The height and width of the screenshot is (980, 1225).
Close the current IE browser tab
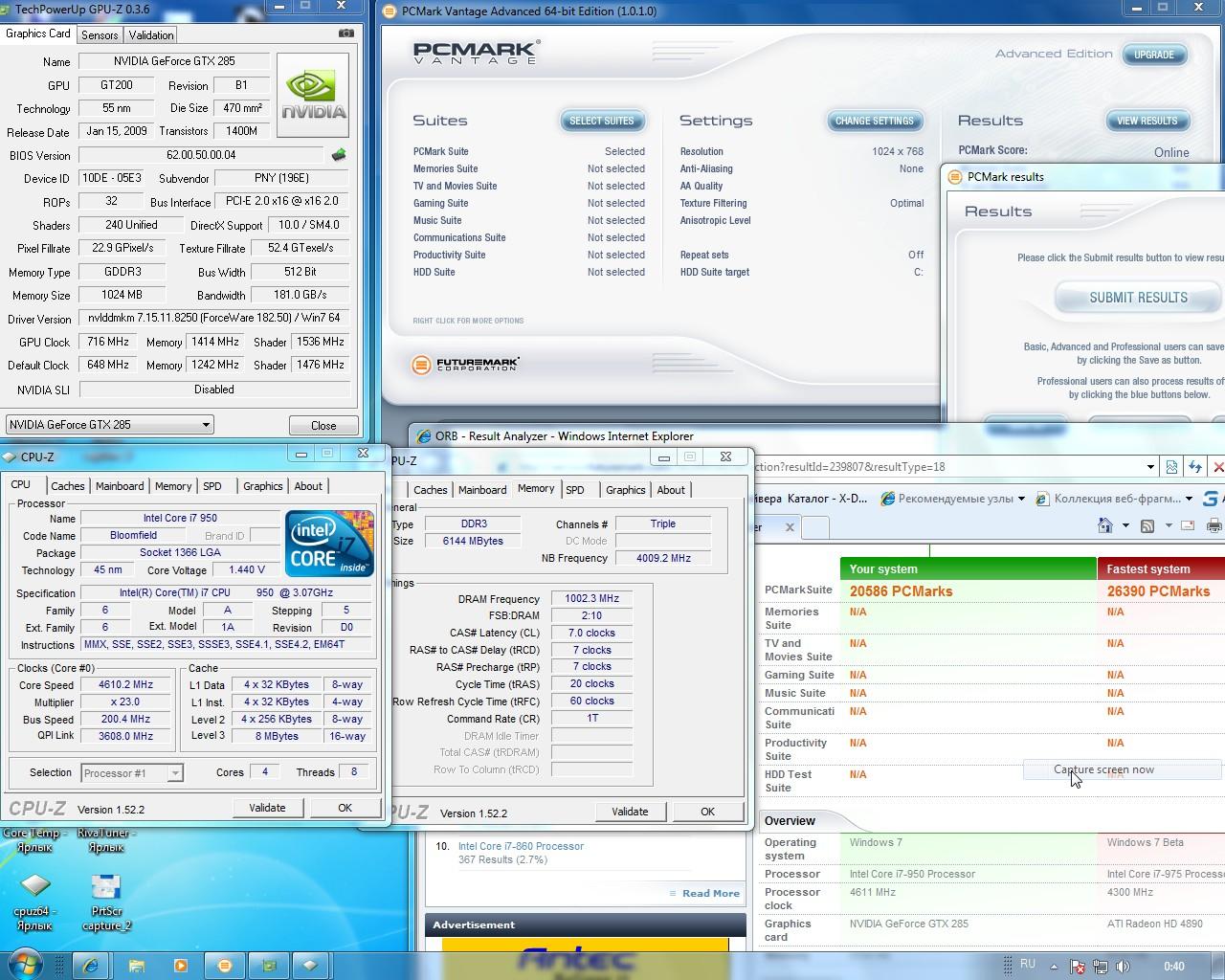[x=790, y=527]
